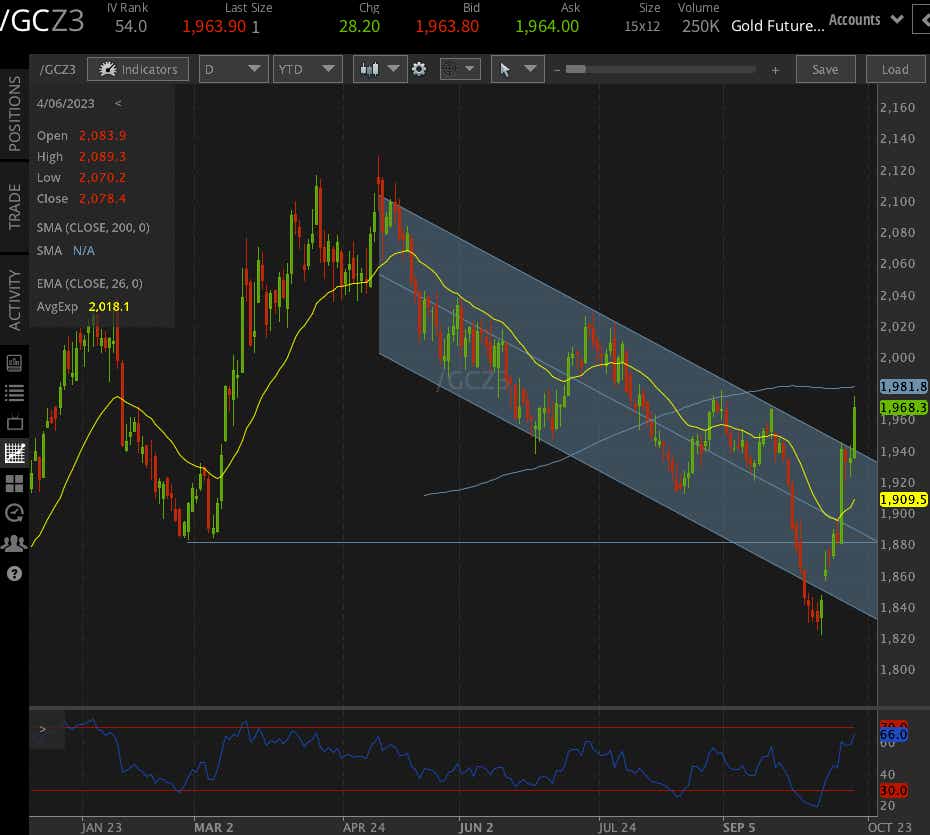Open chart settings gear icon
930x835 pixels.
click(x=419, y=69)
